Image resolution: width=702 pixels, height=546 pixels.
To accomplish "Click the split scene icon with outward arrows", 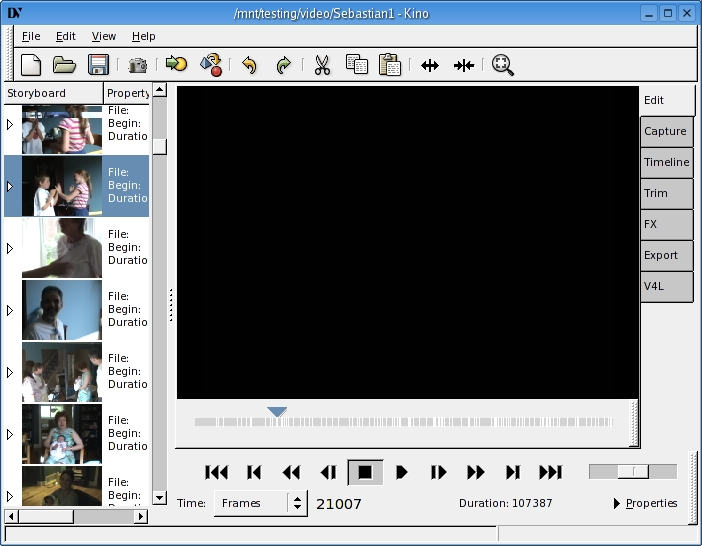I will coord(430,65).
